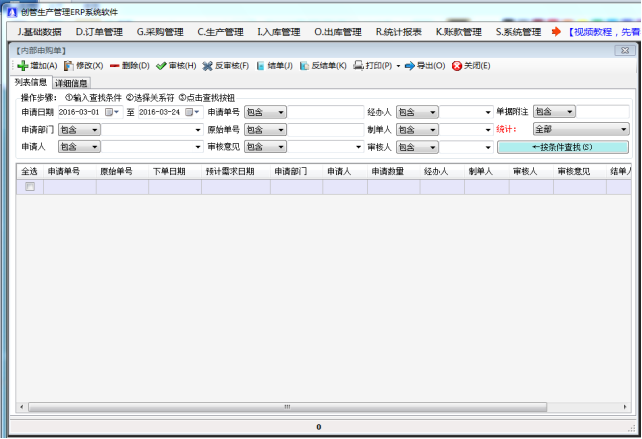Click the Approve (审核) checkmark icon
Screen dimensions: 642x439
161,66
